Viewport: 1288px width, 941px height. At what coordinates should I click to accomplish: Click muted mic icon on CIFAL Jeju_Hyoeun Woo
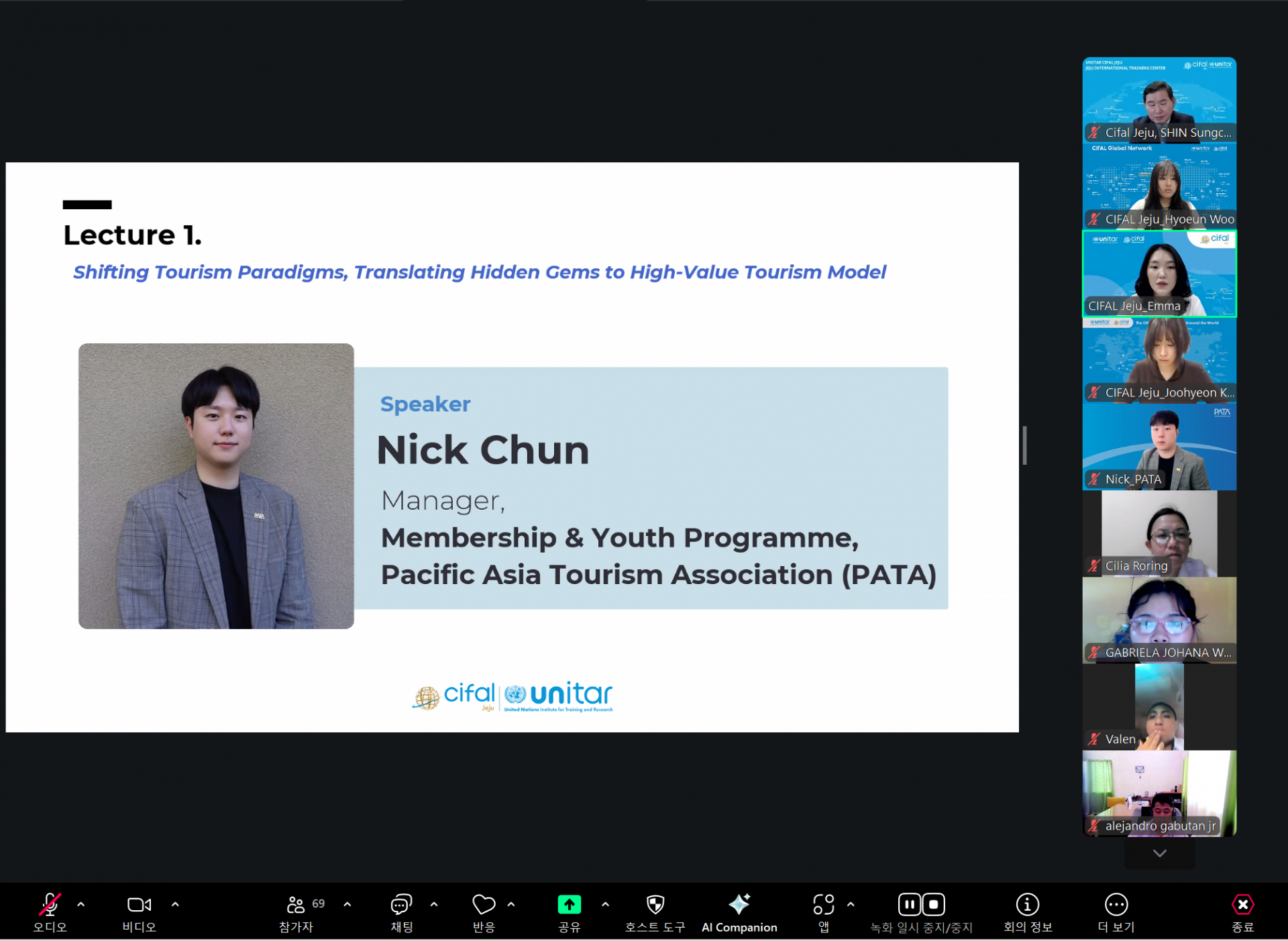pyautogui.click(x=1094, y=219)
